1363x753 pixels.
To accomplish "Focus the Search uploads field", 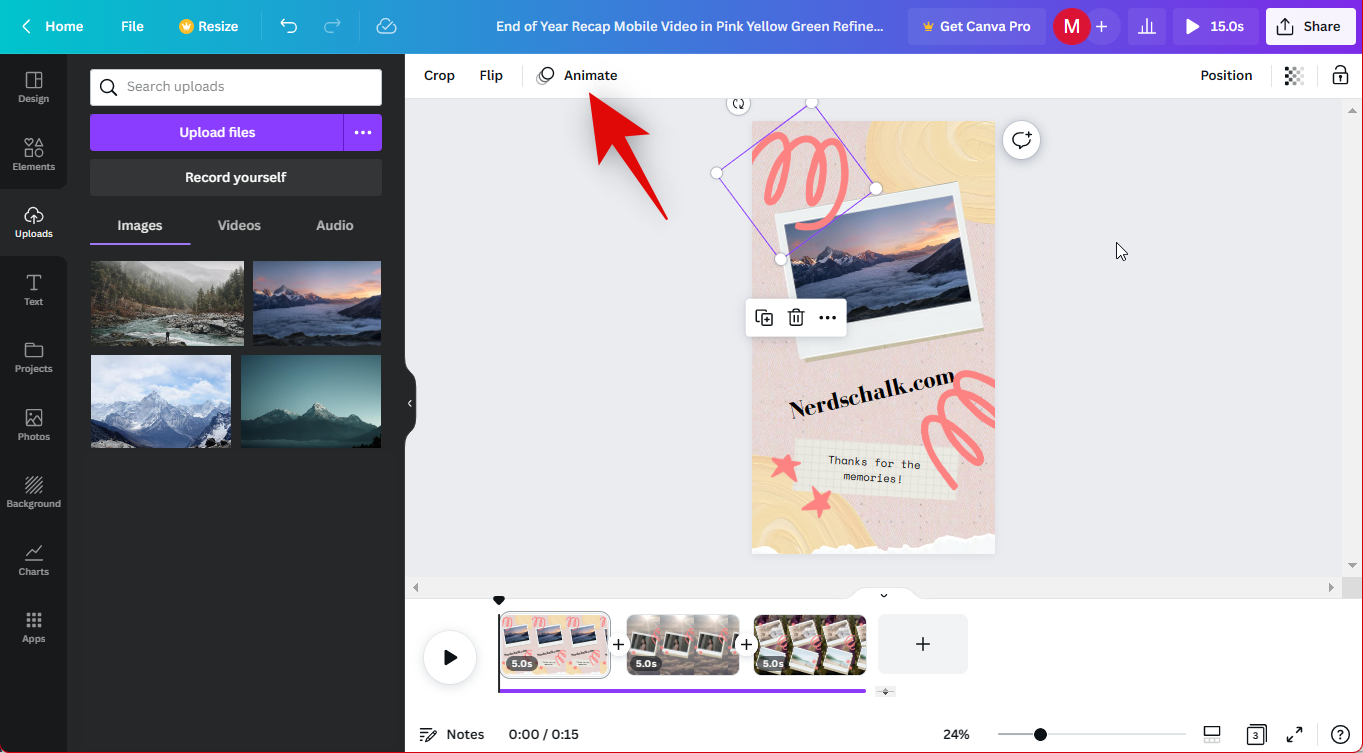I will click(236, 87).
